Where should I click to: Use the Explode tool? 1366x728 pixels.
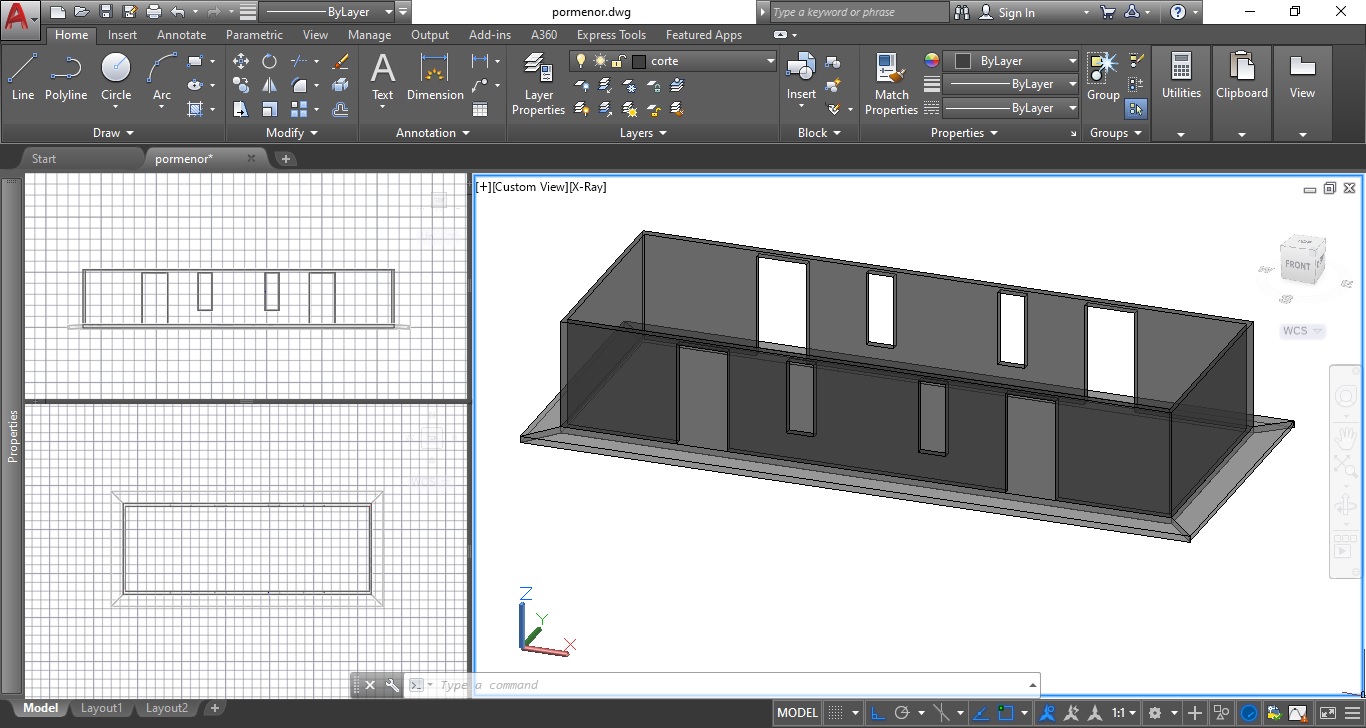pos(340,85)
